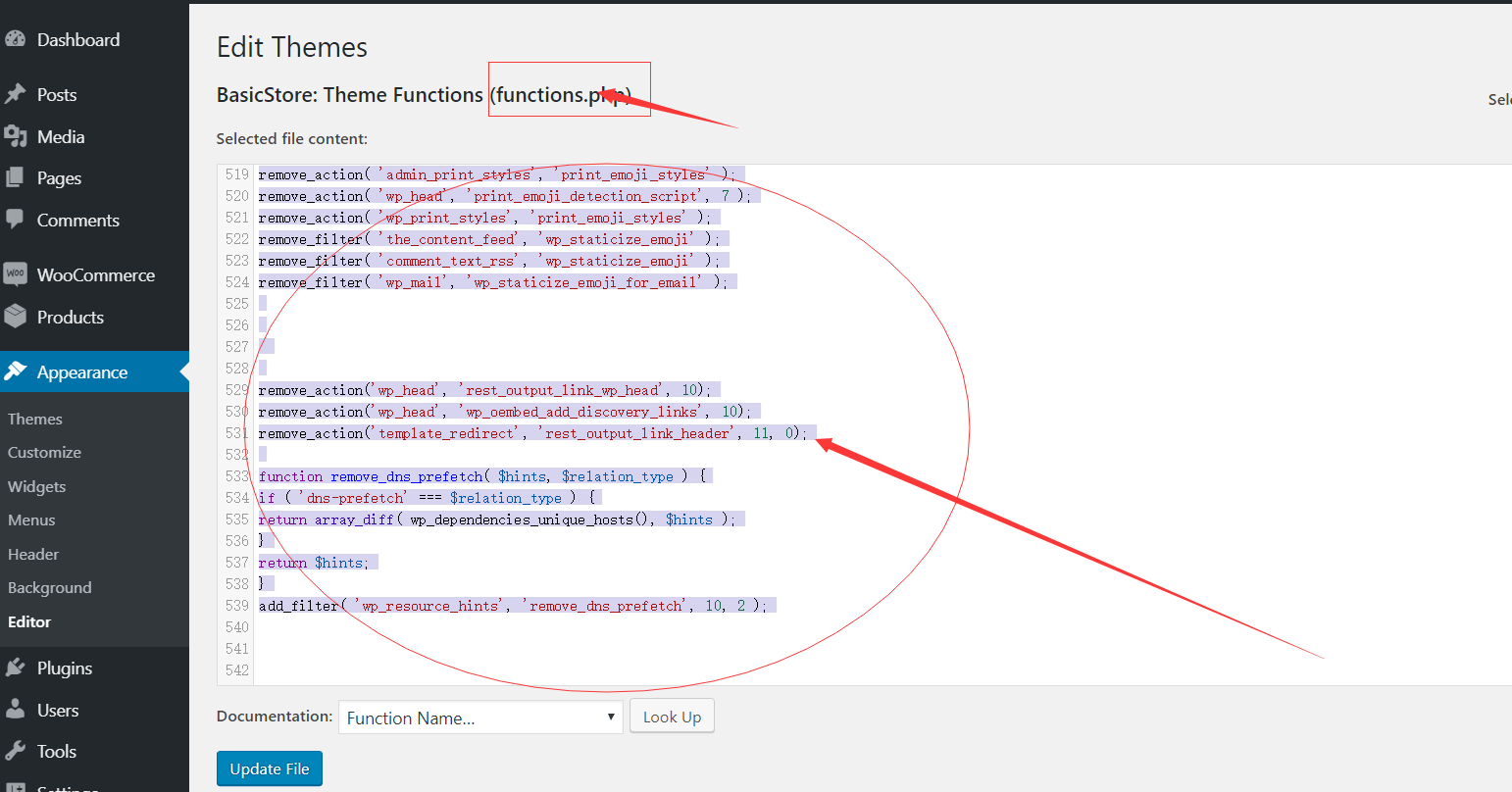The height and width of the screenshot is (792, 1512).
Task: Click the Users person icon
Action: [16, 711]
